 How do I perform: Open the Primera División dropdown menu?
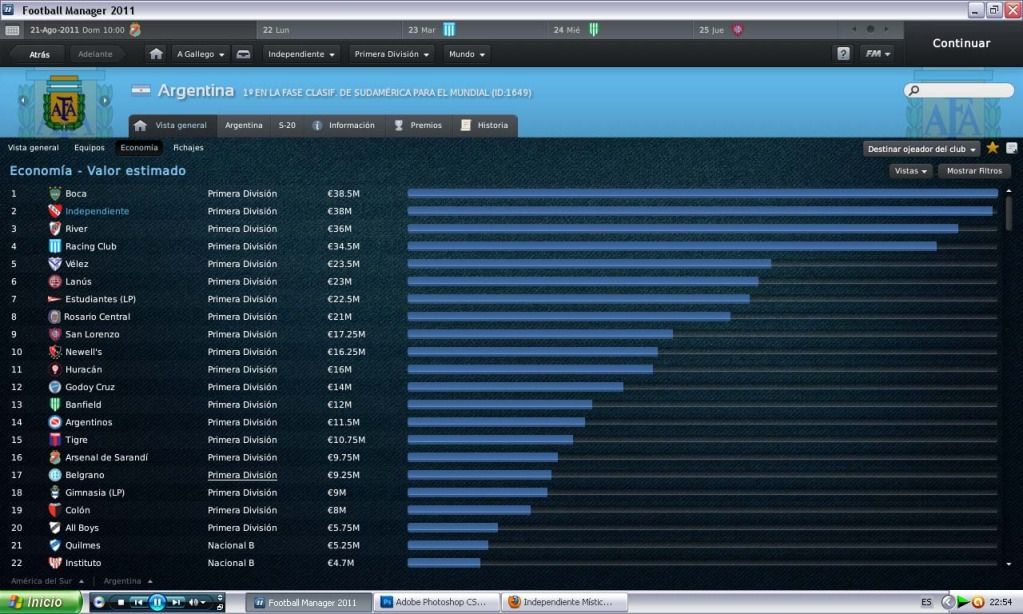point(391,54)
